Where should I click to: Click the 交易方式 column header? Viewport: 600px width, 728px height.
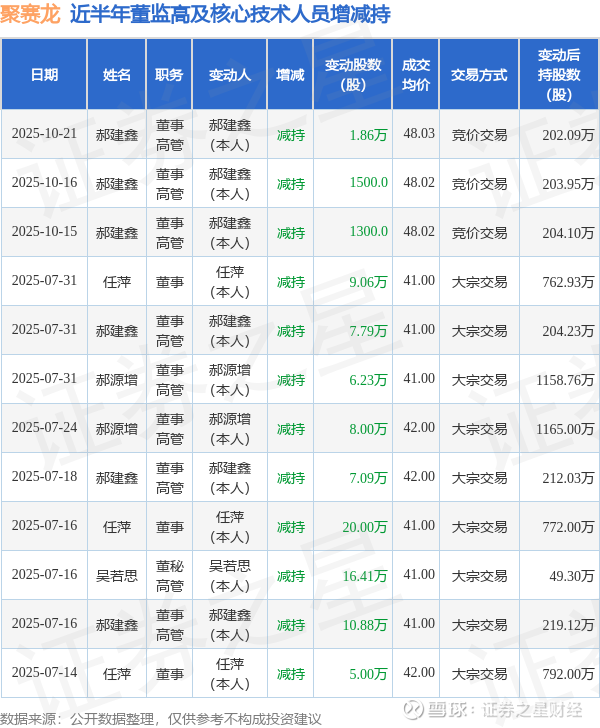click(479, 74)
